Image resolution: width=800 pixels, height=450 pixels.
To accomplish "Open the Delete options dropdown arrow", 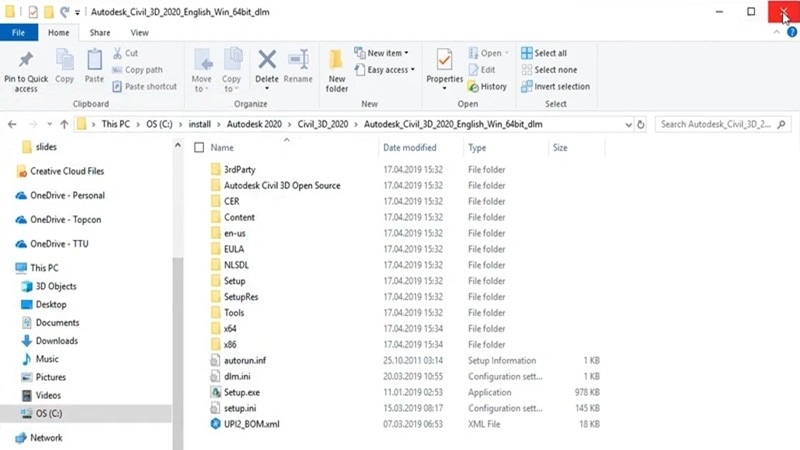I will tap(267, 88).
